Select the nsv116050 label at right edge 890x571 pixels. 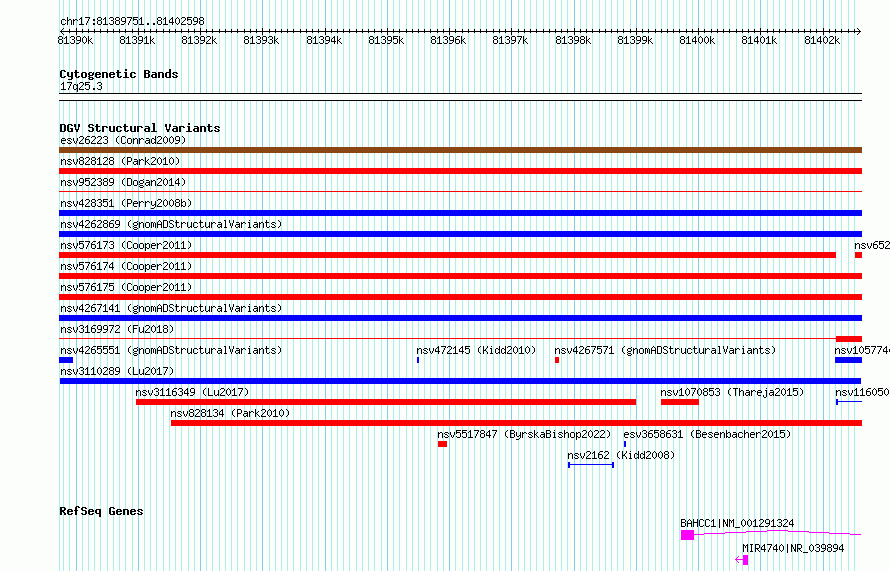coord(862,392)
